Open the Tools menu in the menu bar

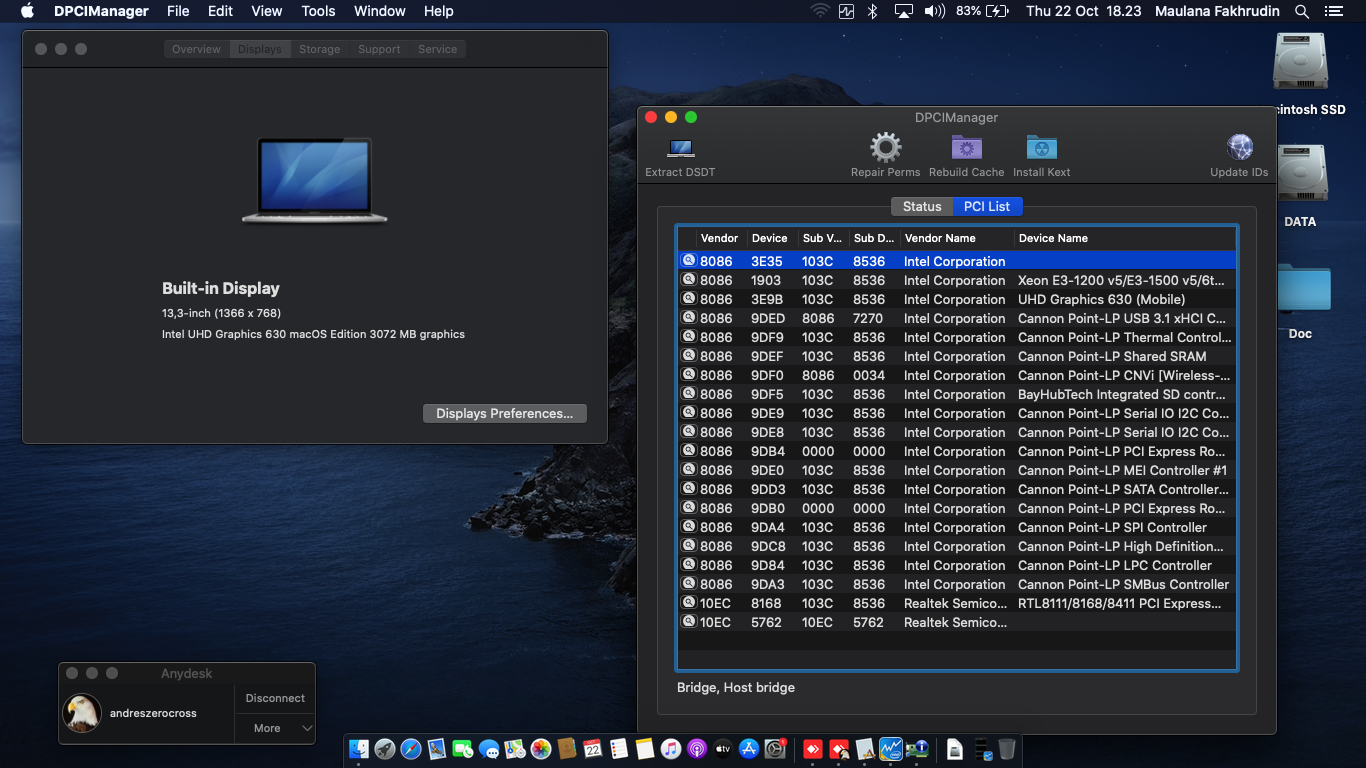[x=318, y=11]
